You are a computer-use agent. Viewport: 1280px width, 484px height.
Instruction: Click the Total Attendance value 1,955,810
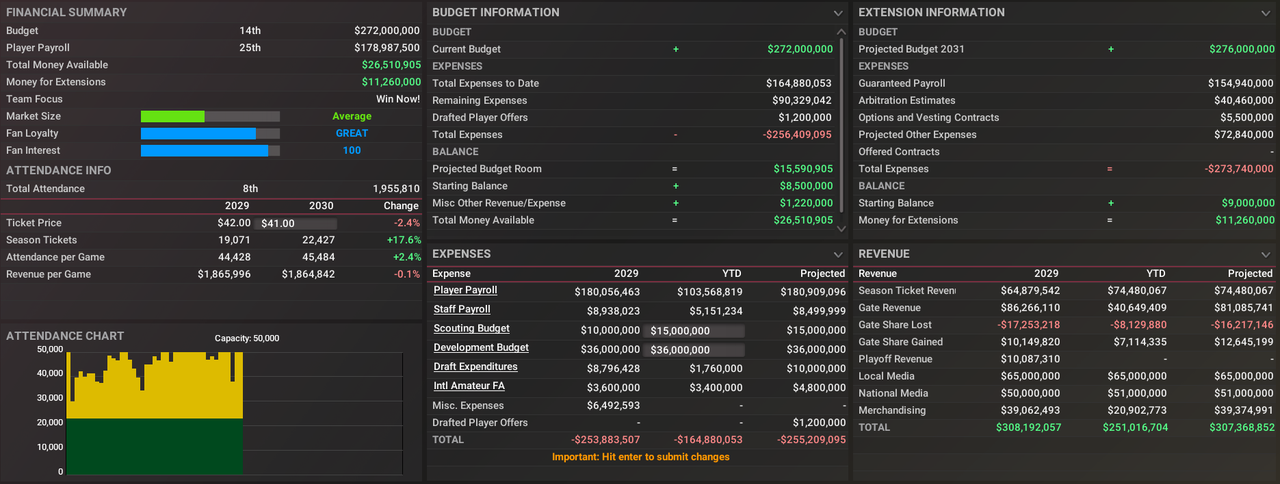396,188
